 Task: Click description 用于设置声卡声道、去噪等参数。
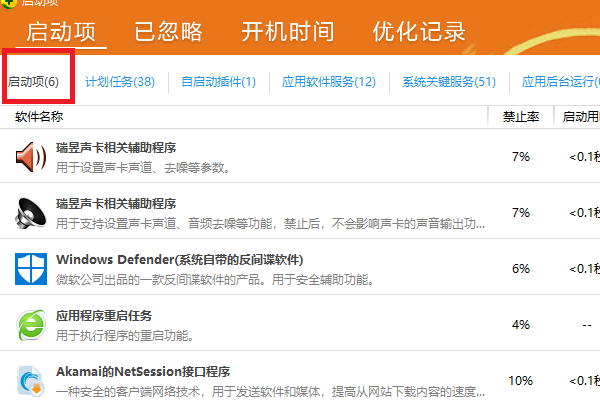143,168
